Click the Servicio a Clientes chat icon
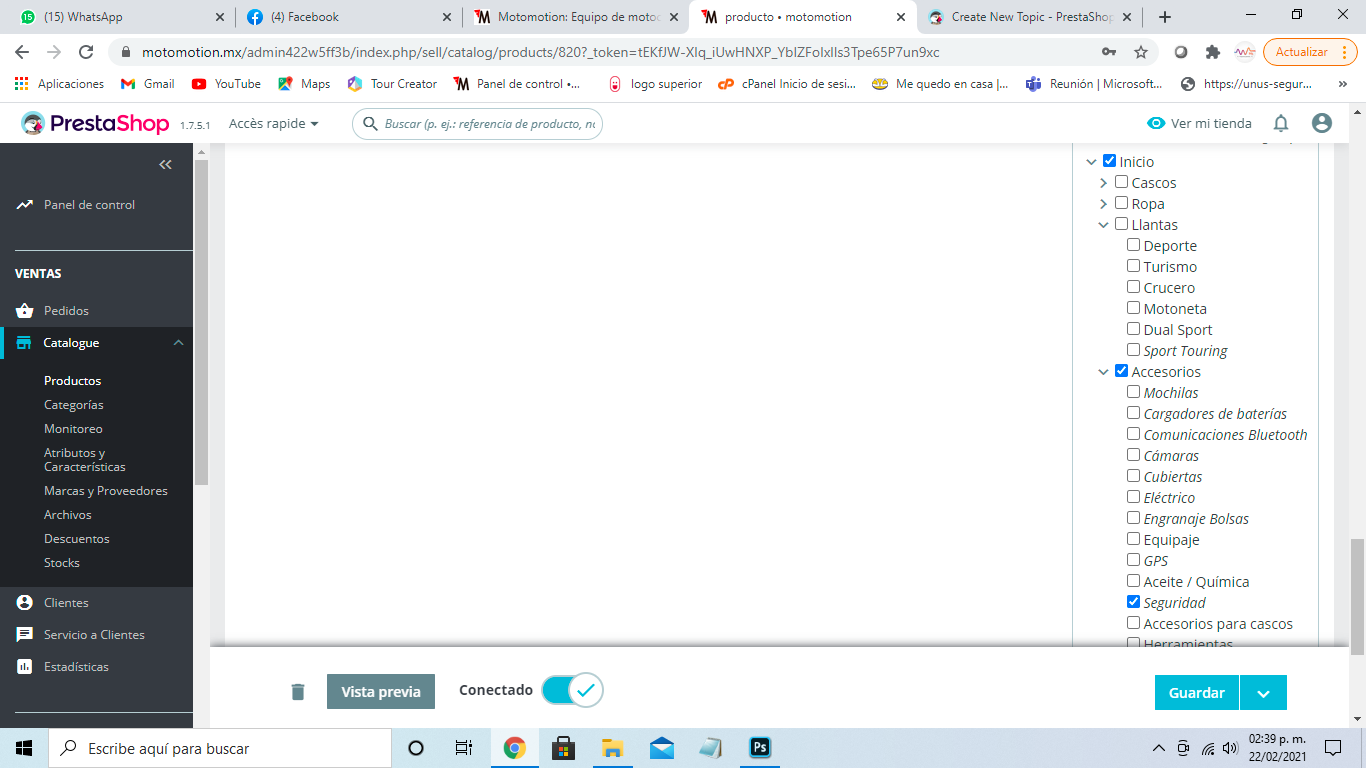 pyautogui.click(x=25, y=635)
